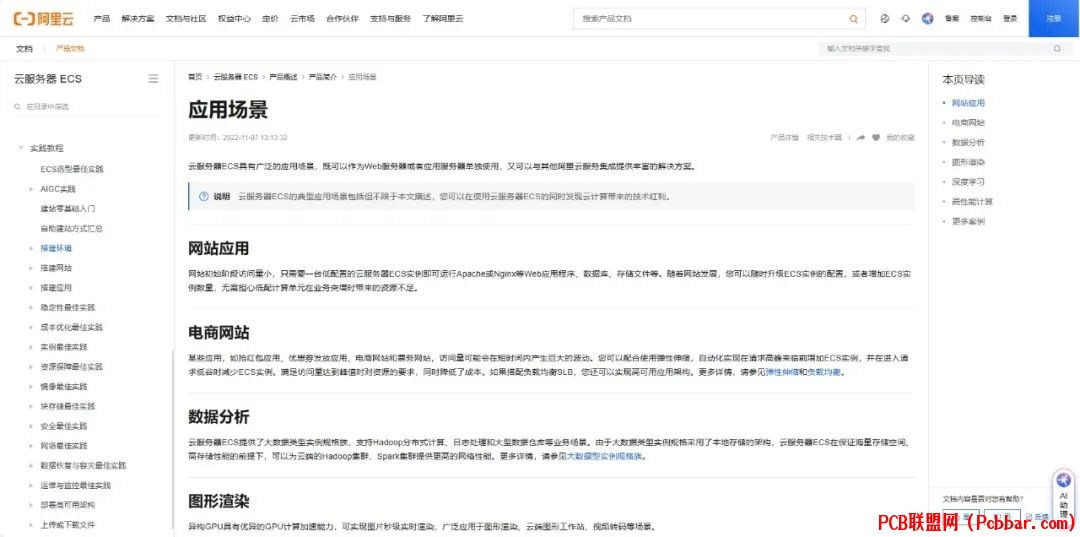Open the 文档与社区 top menu
The height and width of the screenshot is (537, 1080).
(186, 19)
